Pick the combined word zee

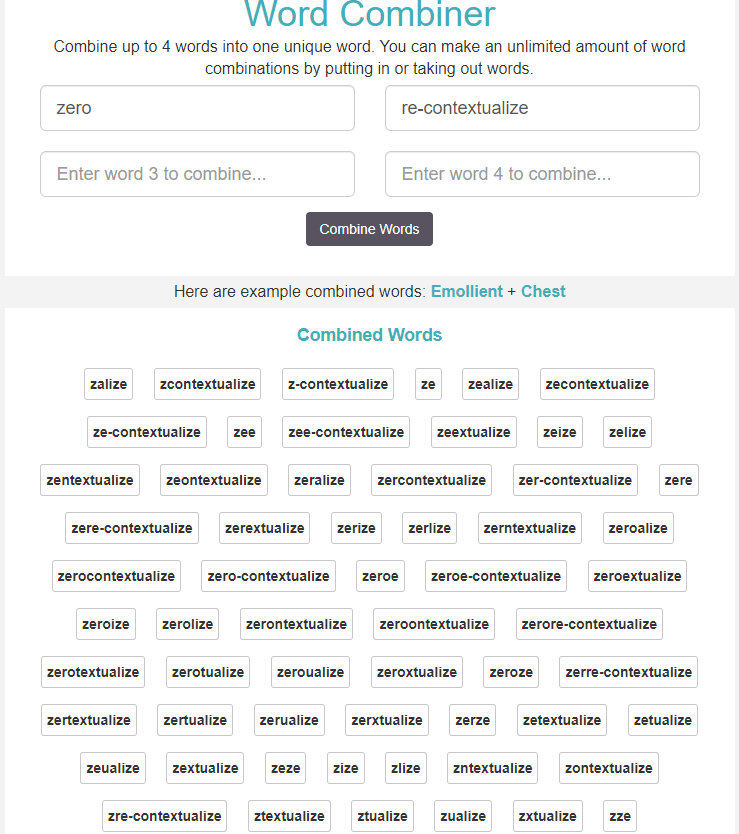pos(244,432)
